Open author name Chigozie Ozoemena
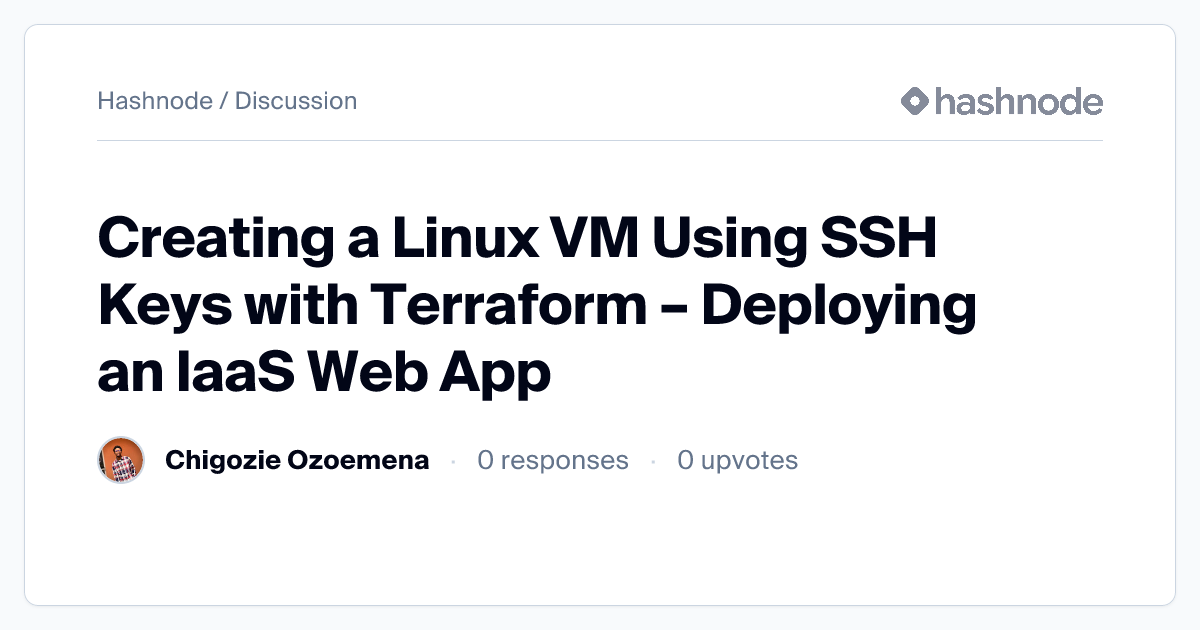The image size is (1200, 630). pos(297,460)
